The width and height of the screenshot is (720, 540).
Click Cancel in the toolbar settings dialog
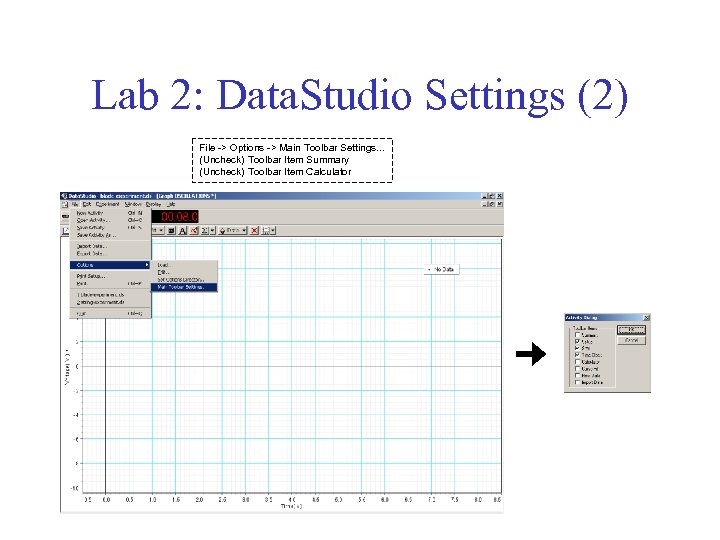point(631,340)
